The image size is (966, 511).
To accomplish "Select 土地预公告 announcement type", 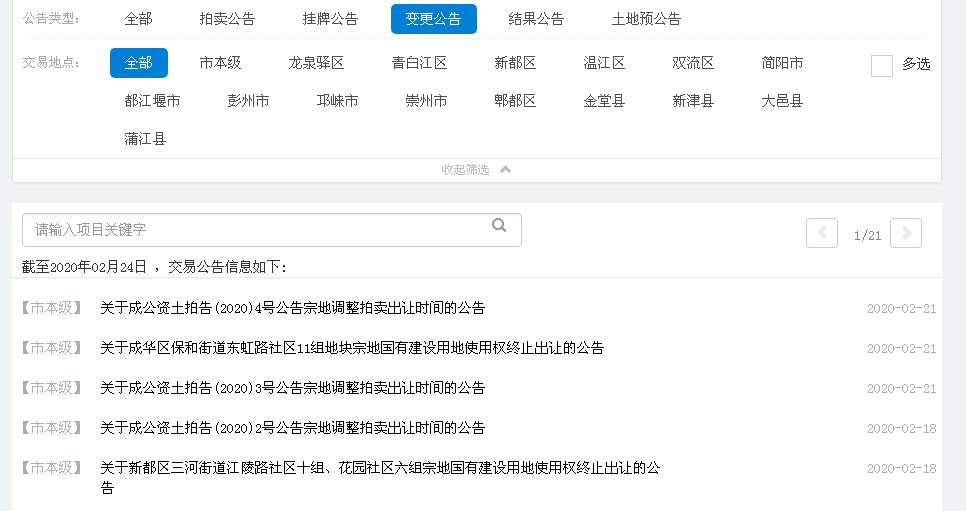I will pyautogui.click(x=646, y=19).
